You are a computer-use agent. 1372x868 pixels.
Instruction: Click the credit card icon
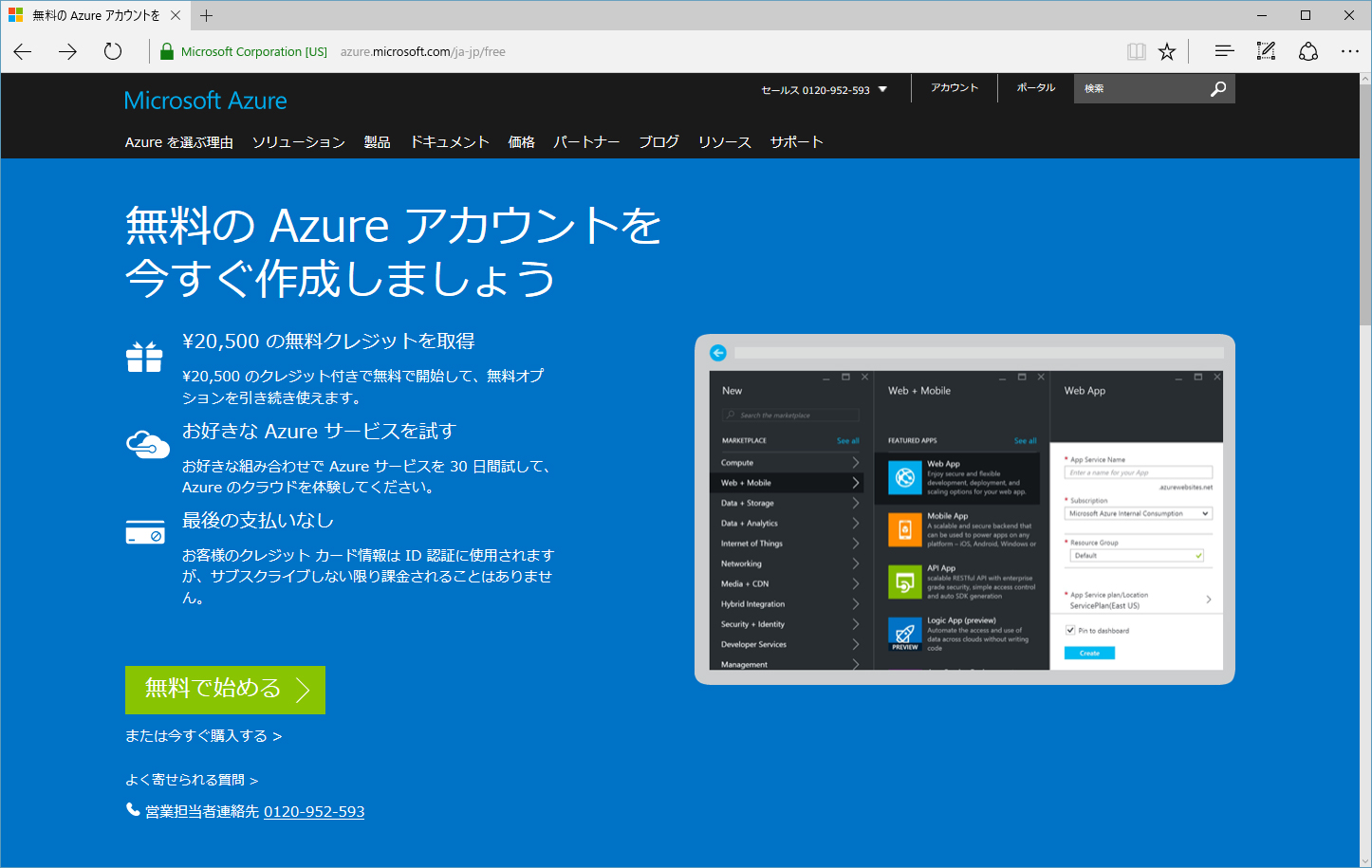pyautogui.click(x=145, y=531)
